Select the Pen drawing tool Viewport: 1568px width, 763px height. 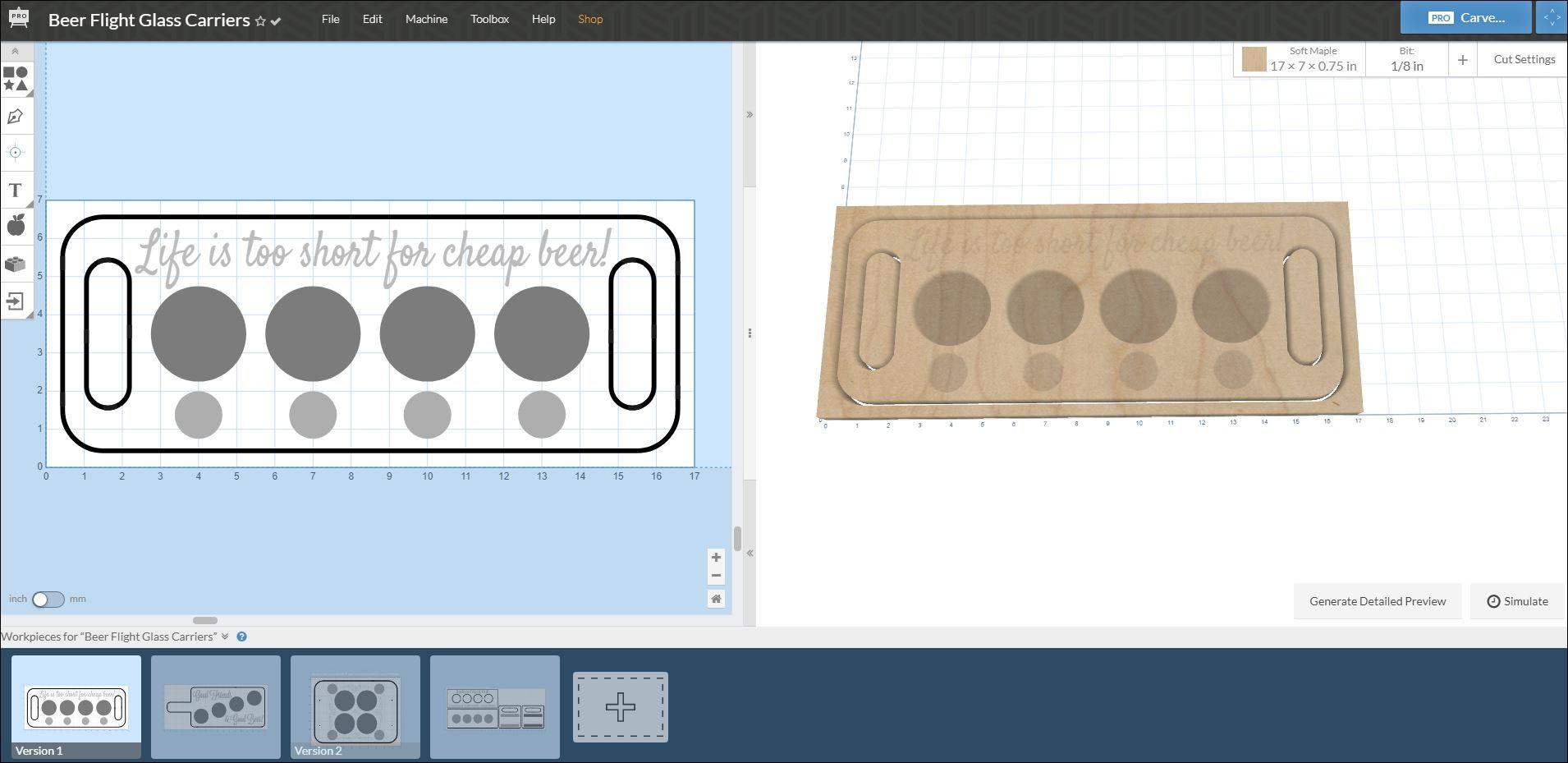tap(16, 117)
